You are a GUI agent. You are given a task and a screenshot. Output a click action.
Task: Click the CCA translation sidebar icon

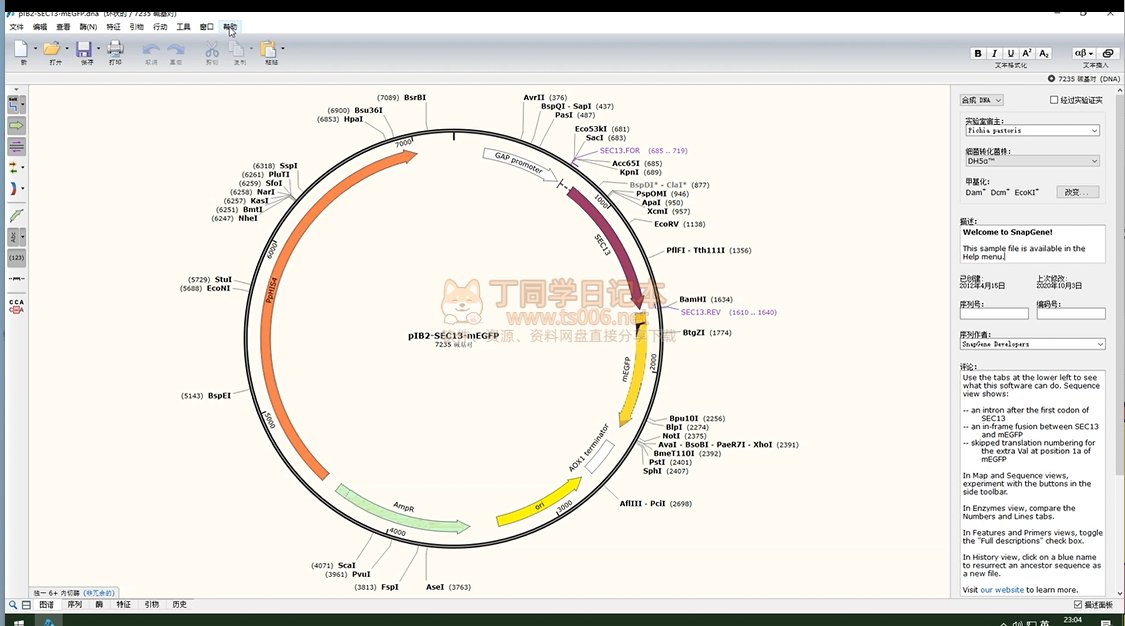click(x=17, y=306)
